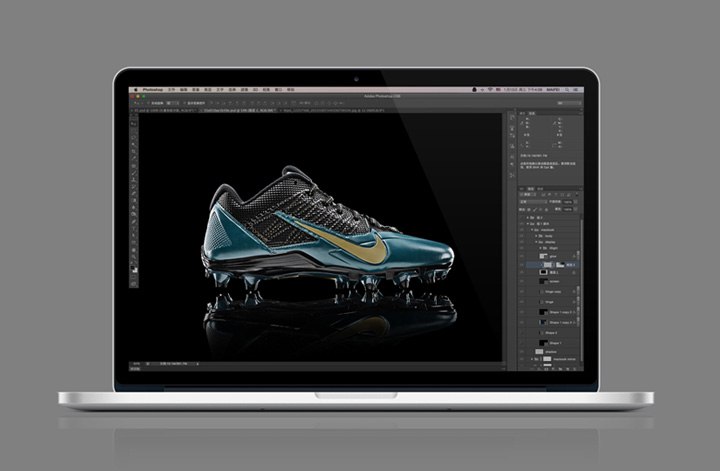The image size is (720, 471).
Task: Toggle layer filtering switch in Layers panel
Action: coord(577,194)
